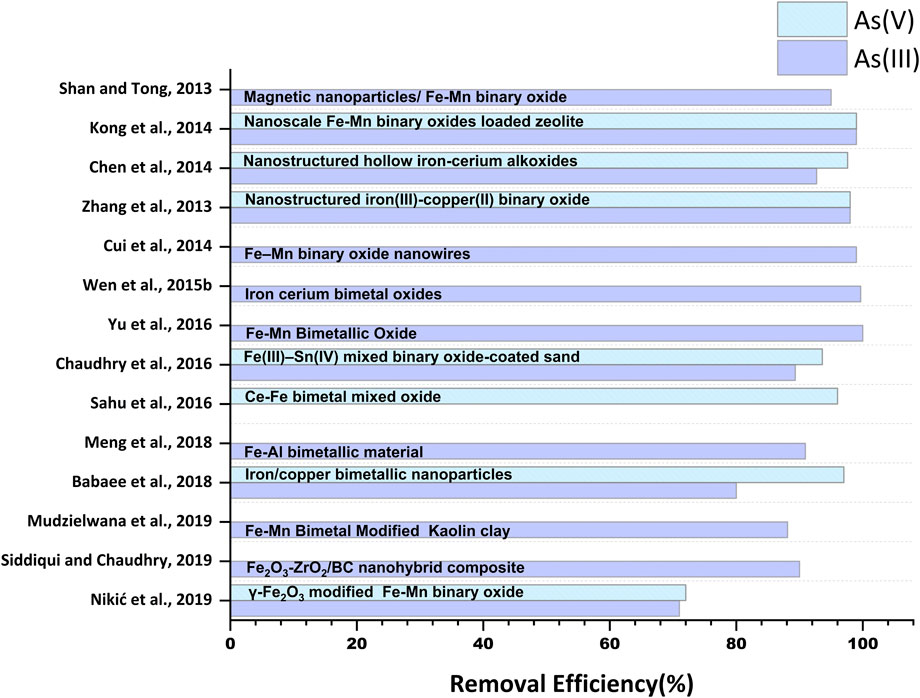Click 'Nanostructured hollow iron-cerium alkoxides' bar label
Image resolution: width=920 pixels, height=698 pixels.
click(410, 161)
